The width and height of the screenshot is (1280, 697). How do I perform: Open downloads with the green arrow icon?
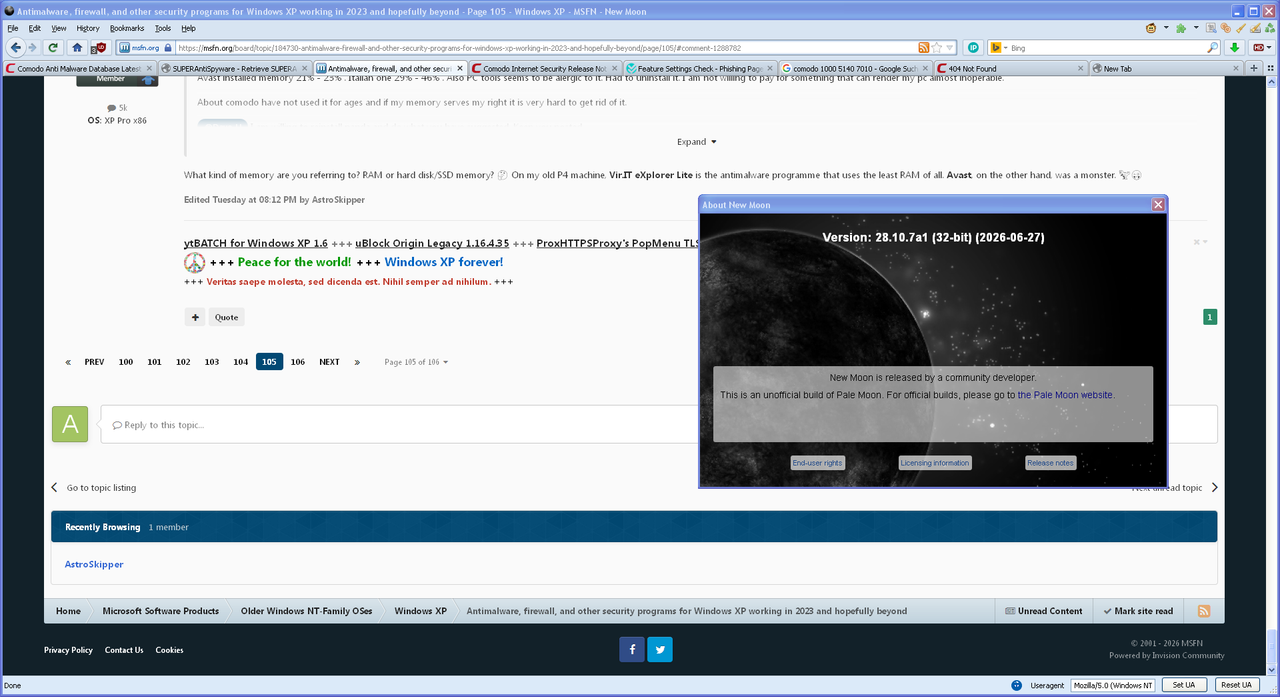1235,47
